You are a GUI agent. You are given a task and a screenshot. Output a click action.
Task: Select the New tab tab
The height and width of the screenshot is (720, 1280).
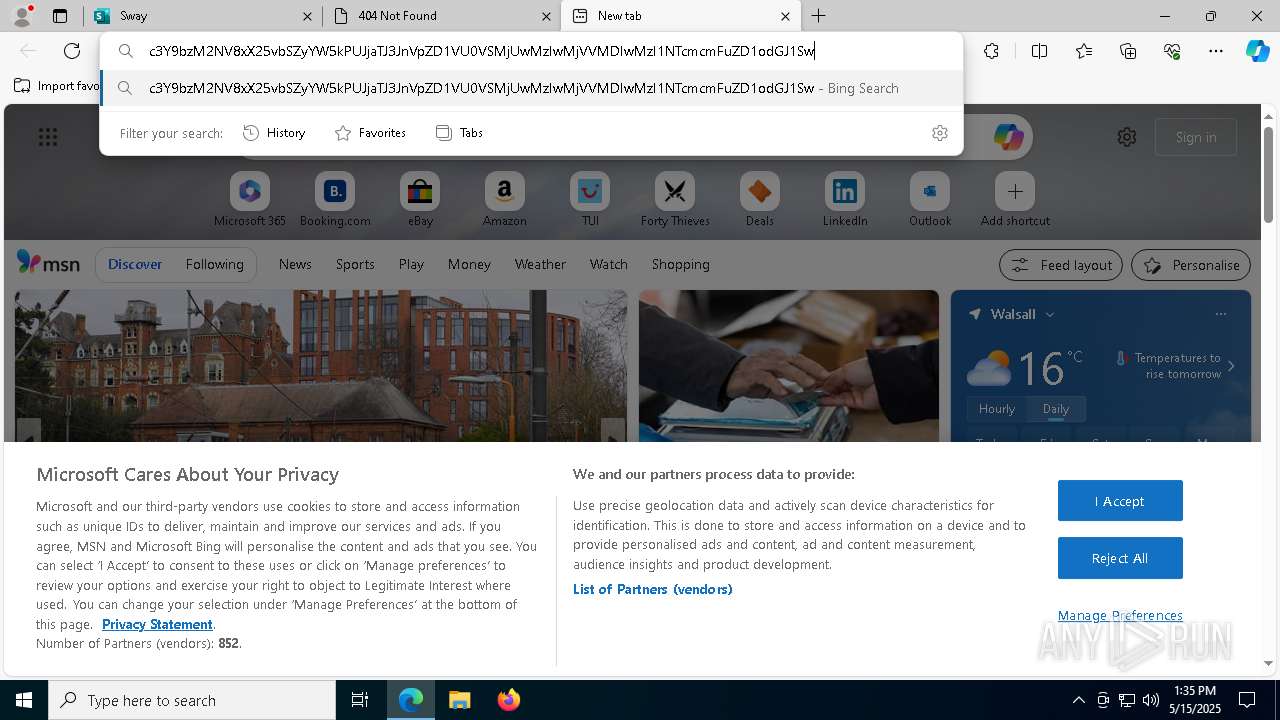click(x=680, y=16)
